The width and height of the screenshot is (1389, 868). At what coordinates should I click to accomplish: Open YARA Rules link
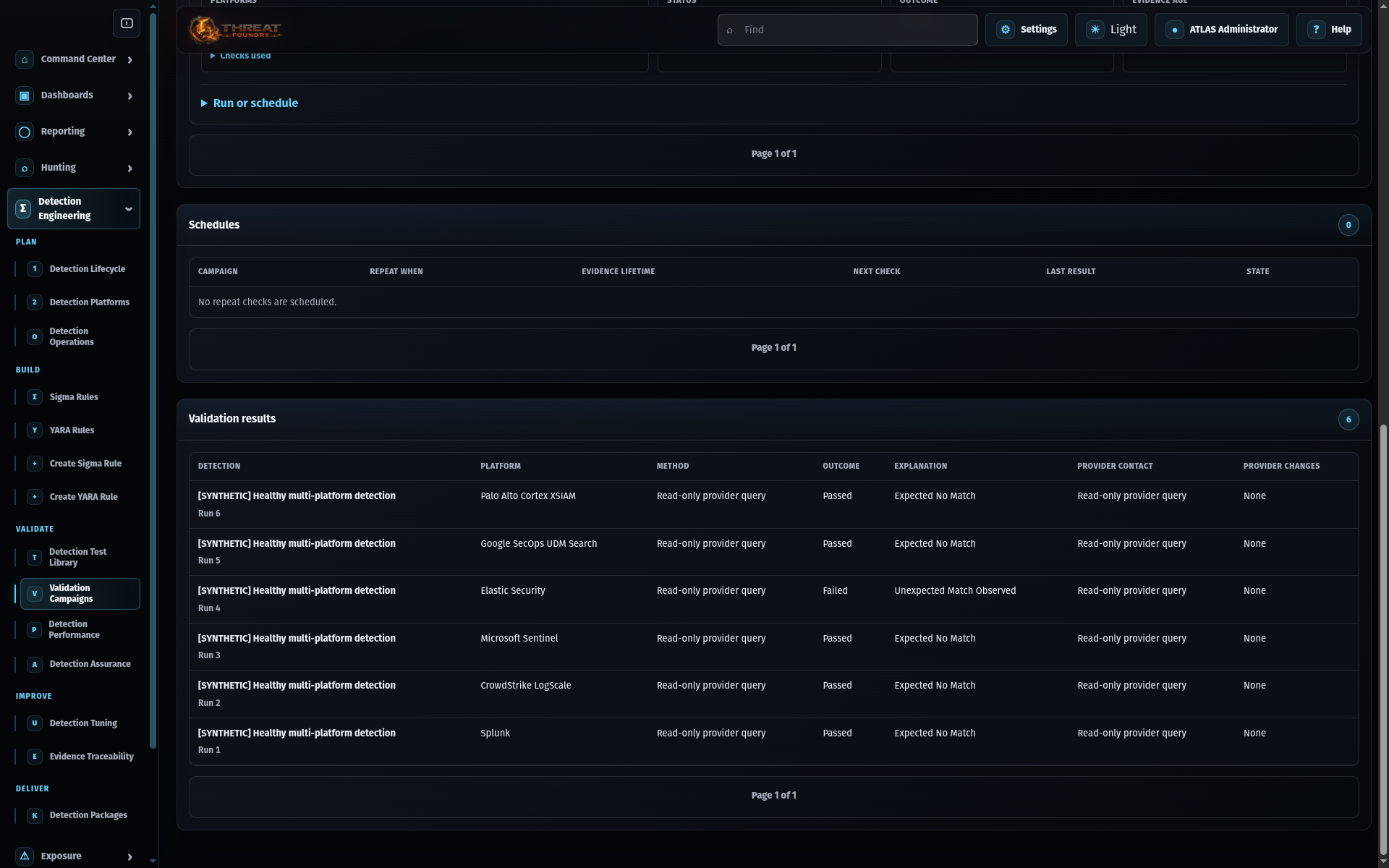[x=72, y=430]
